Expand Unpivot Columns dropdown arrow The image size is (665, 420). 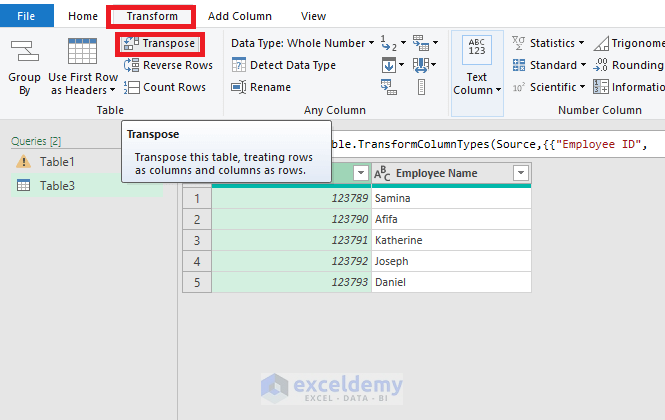pyautogui.click(x=436, y=43)
